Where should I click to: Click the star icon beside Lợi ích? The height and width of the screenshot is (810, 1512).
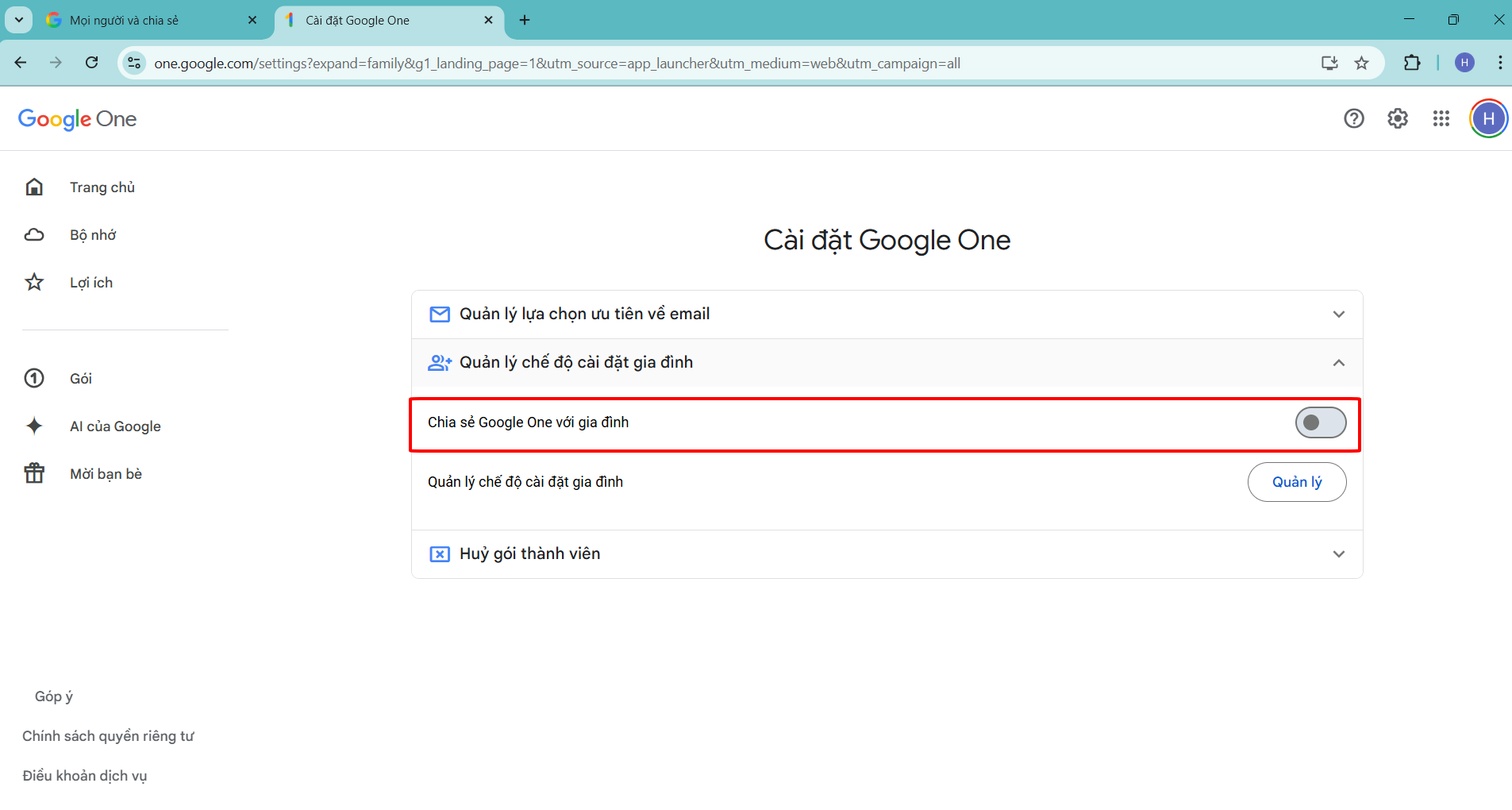click(34, 282)
